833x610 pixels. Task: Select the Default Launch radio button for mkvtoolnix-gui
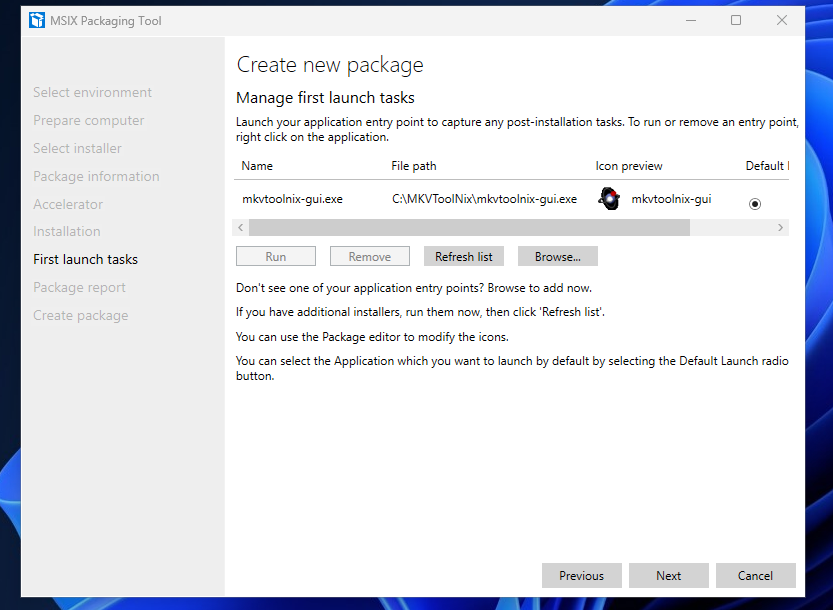(x=754, y=204)
